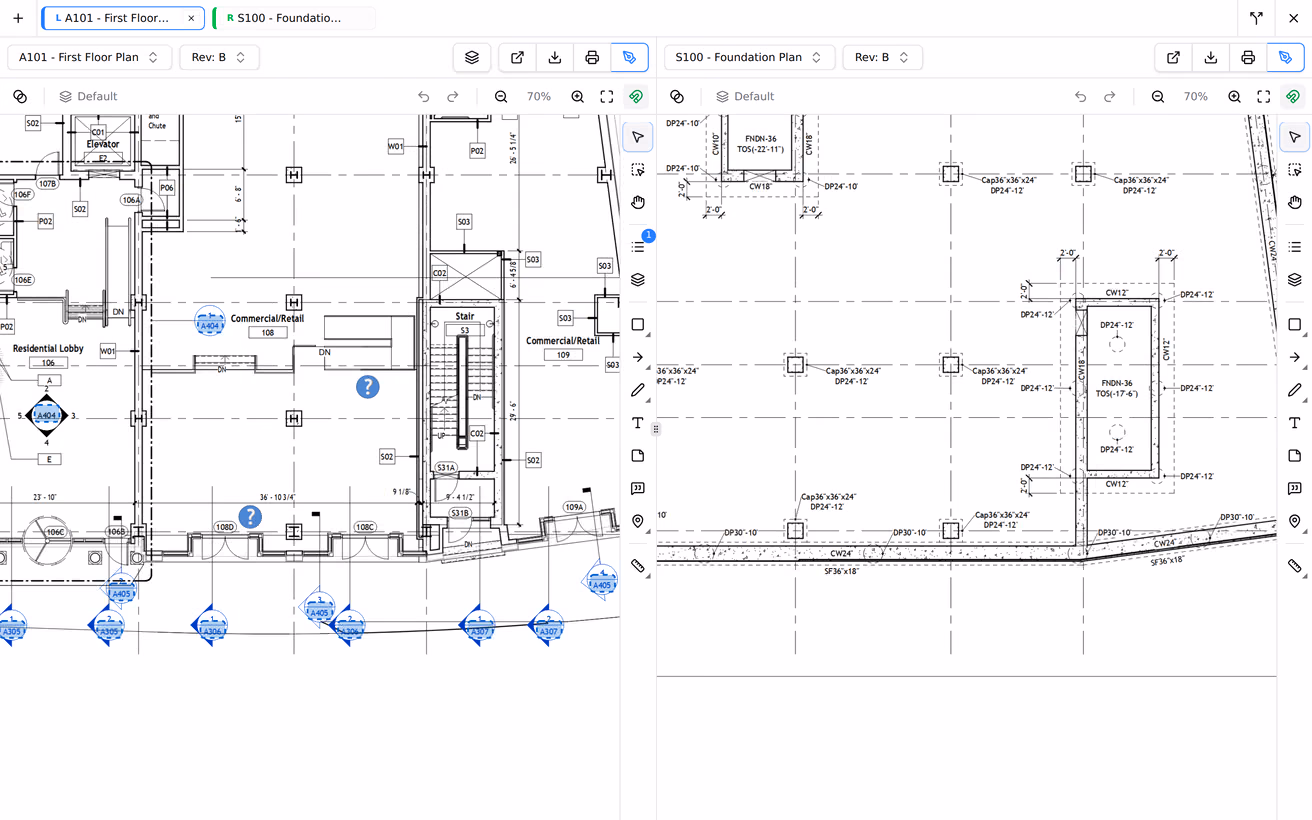
Task: Undo the last action in the left pane
Action: tap(424, 96)
